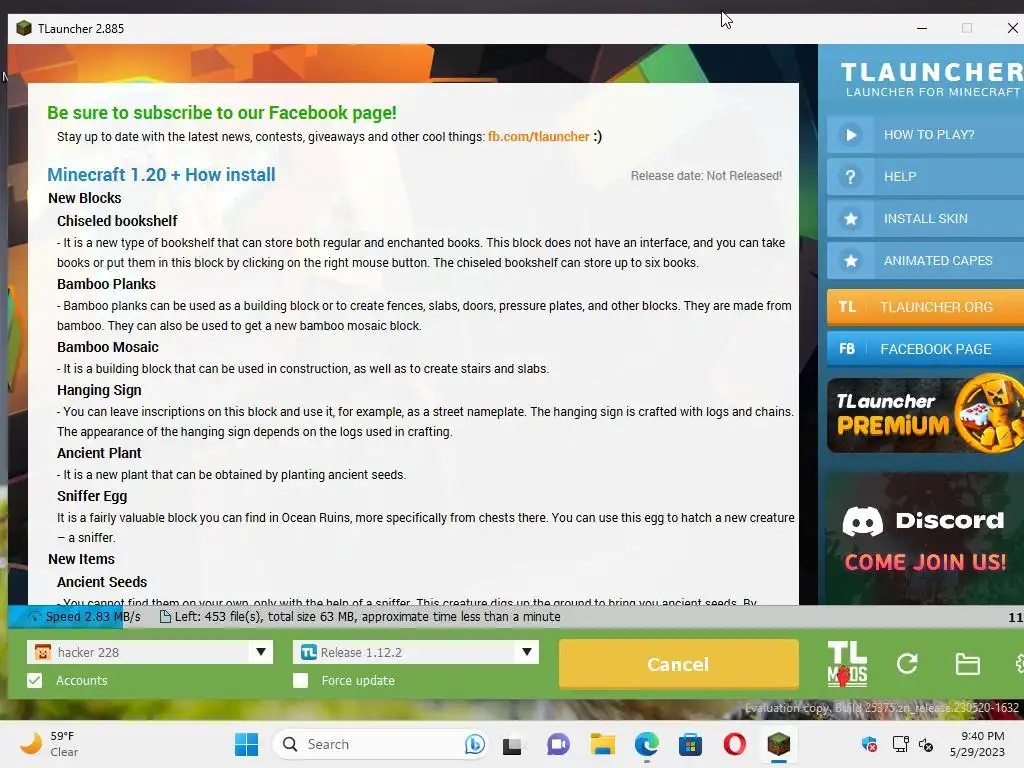Expand the Release 1.12.2 version dropdown
This screenshot has width=1024, height=768.
click(526, 652)
